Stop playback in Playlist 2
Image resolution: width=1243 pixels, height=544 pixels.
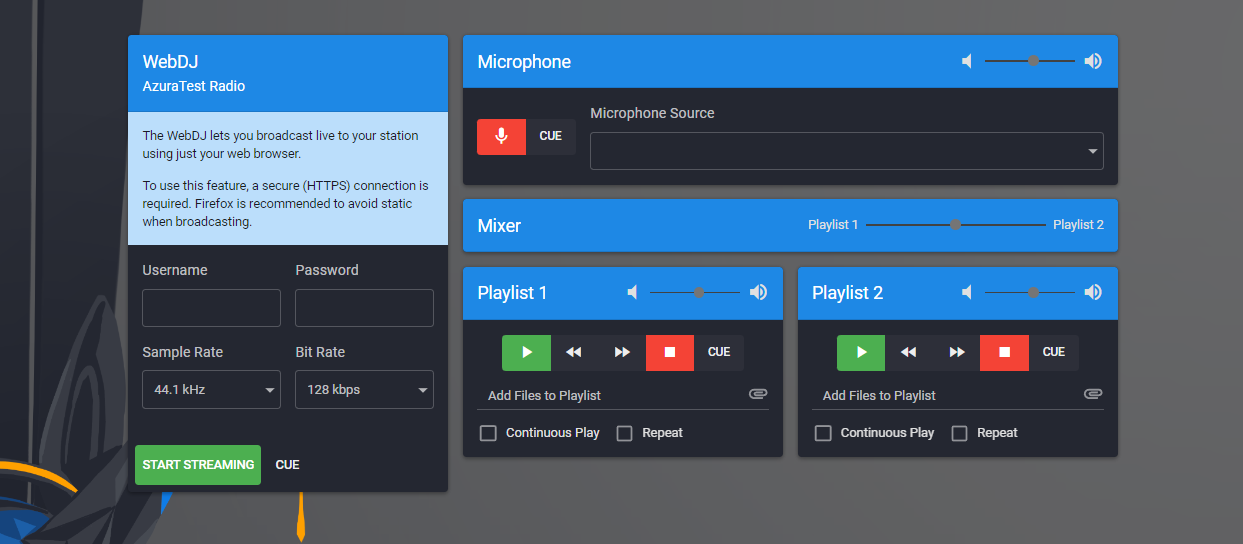(x=1004, y=352)
